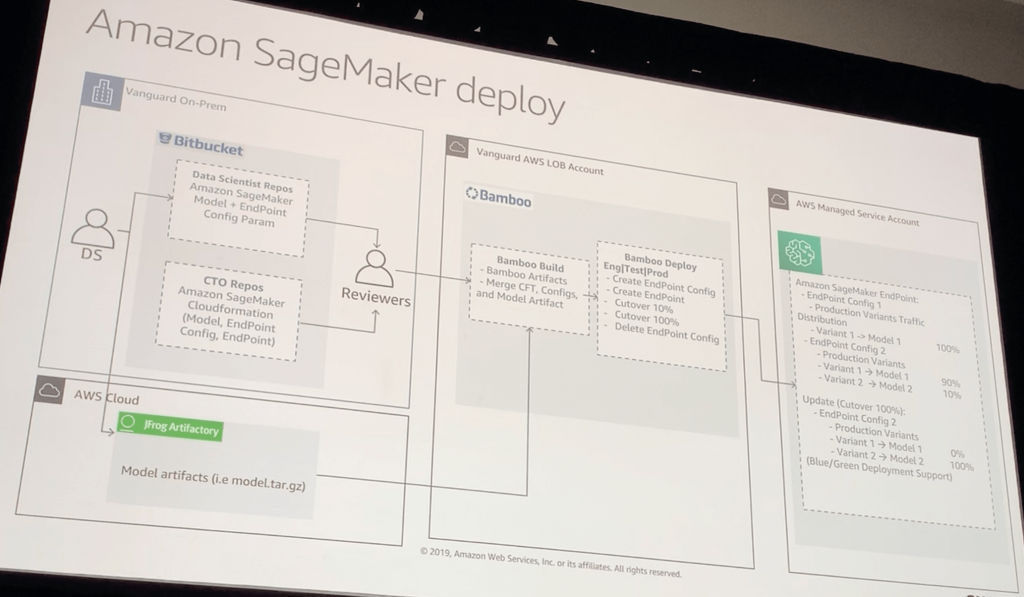Click the 'Reviewers' label
Screen dimensions: 1024x597
coord(376,298)
